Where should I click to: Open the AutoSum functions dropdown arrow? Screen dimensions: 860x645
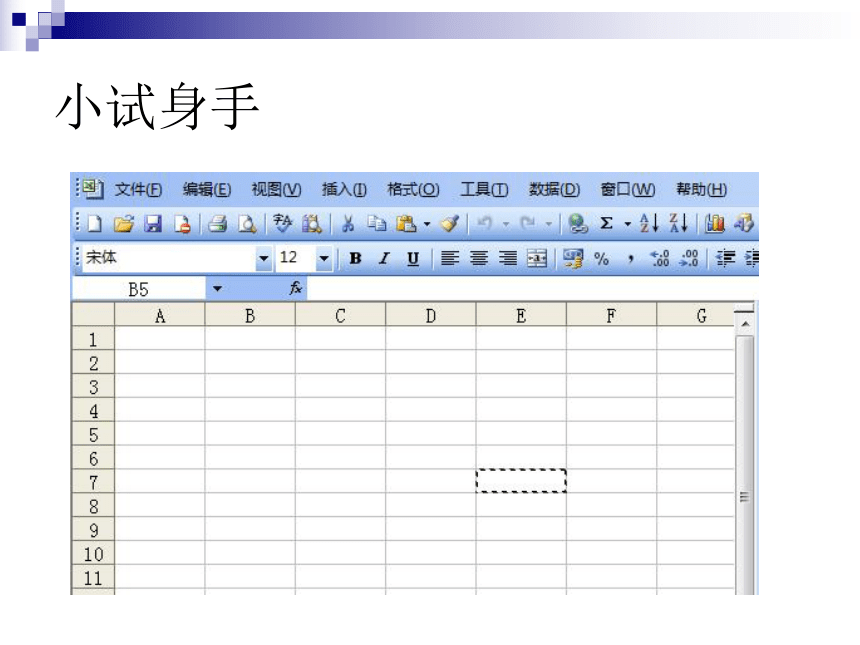point(627,224)
